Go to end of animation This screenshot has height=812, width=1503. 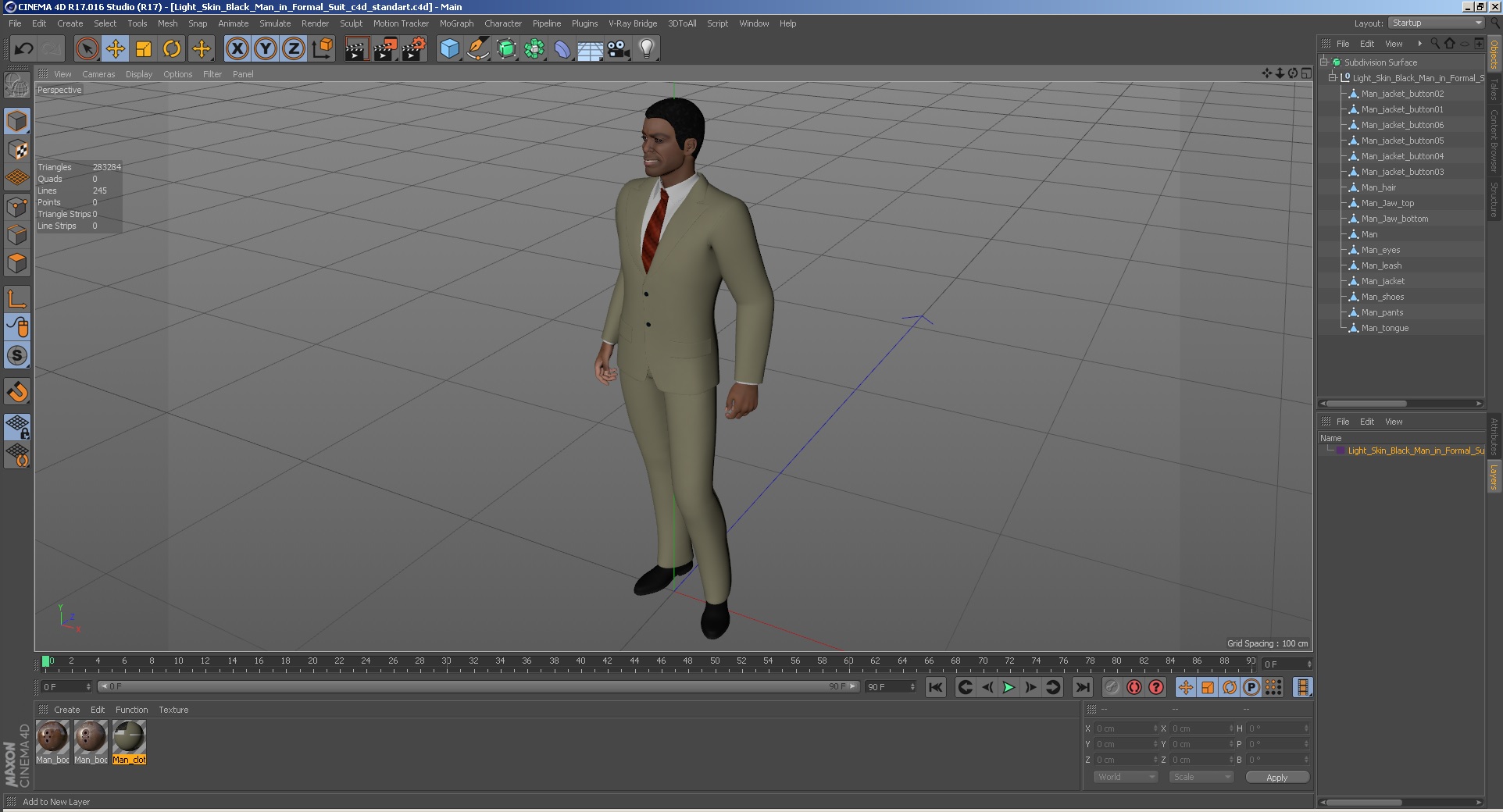point(1082,687)
